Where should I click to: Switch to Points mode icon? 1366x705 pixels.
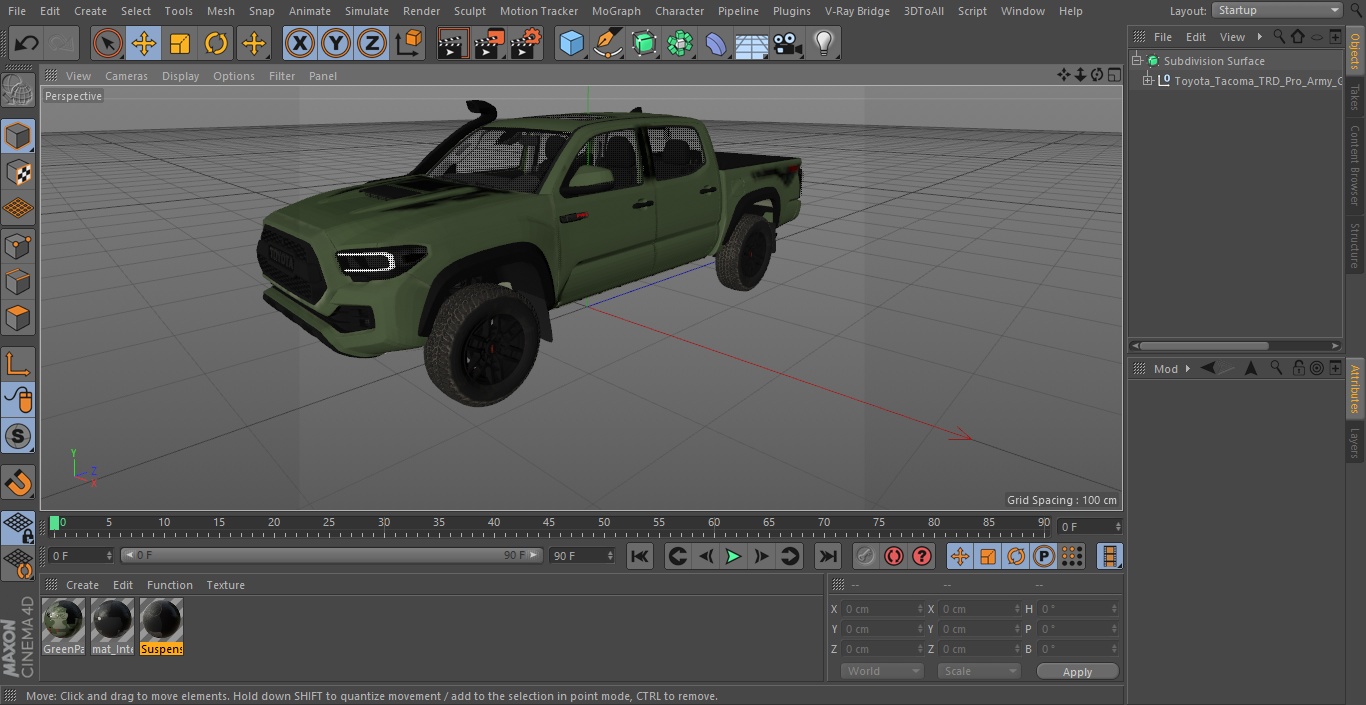point(18,245)
